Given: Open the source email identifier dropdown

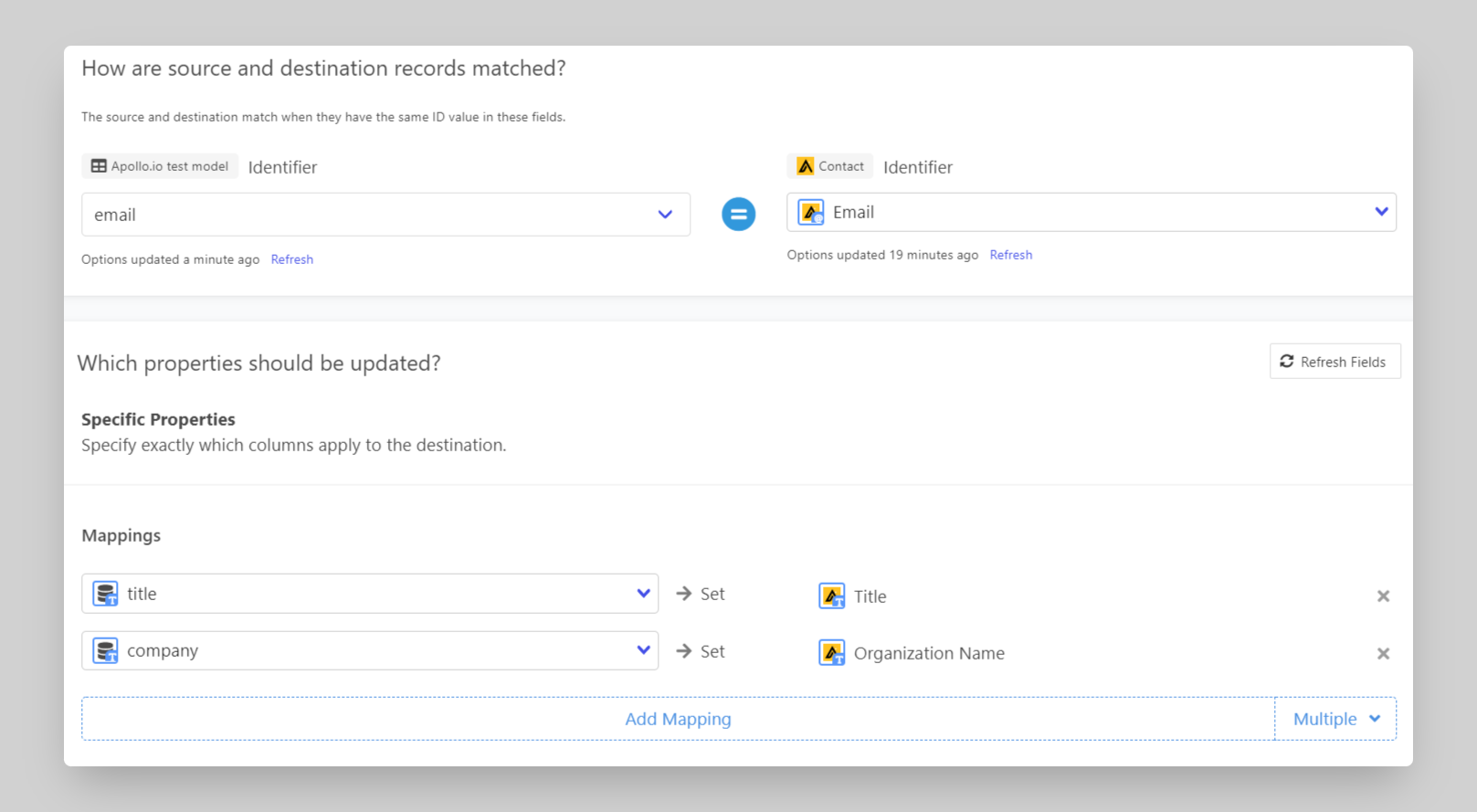Looking at the screenshot, I should (665, 215).
